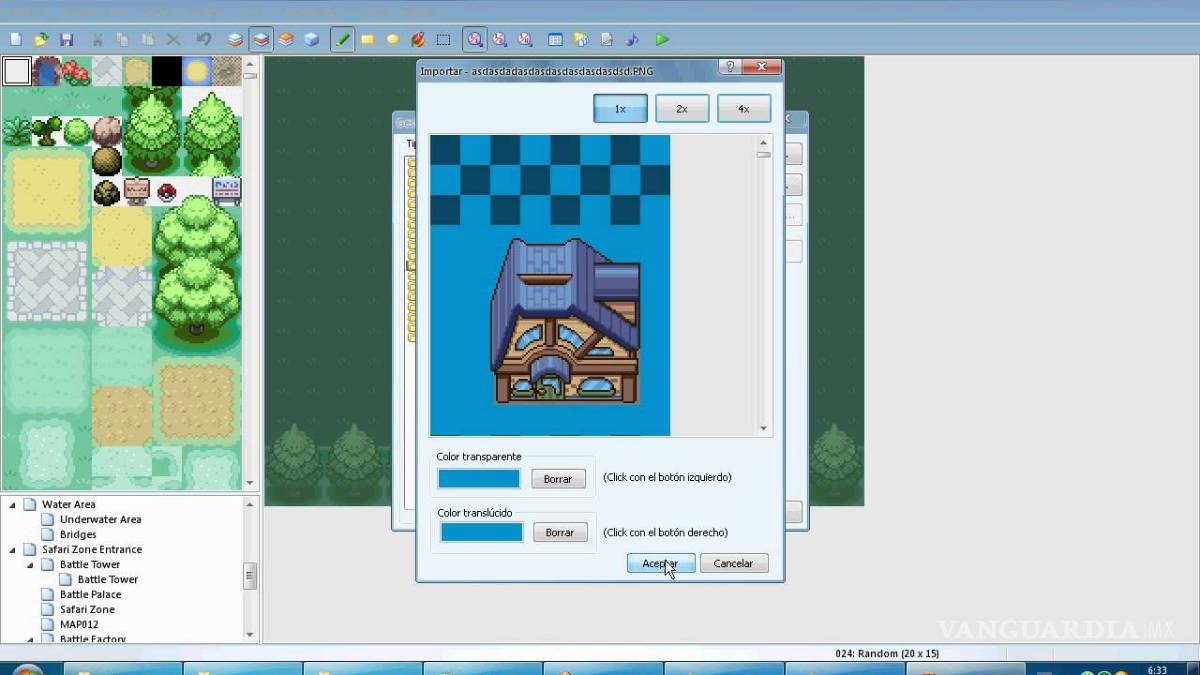Select the Ellipse drawing tool
1200x675 pixels.
[x=393, y=40]
